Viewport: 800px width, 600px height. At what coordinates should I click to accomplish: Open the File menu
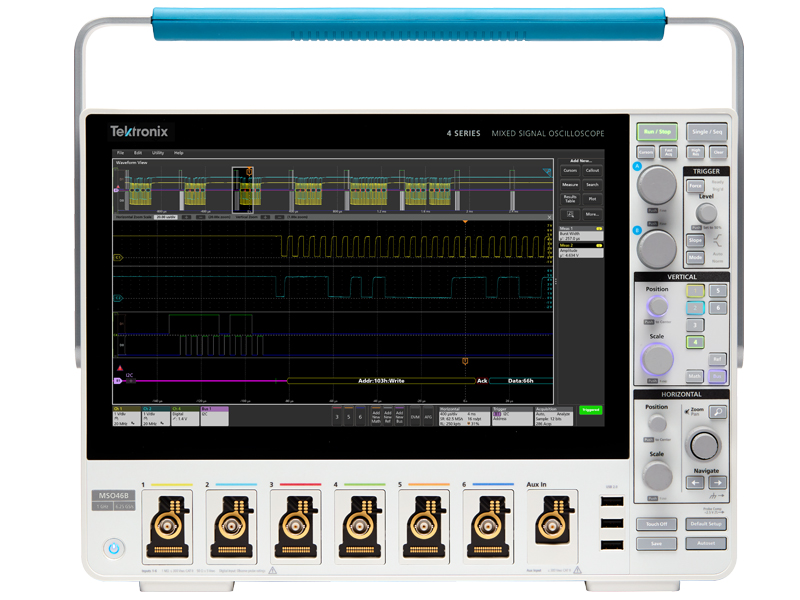pos(120,153)
